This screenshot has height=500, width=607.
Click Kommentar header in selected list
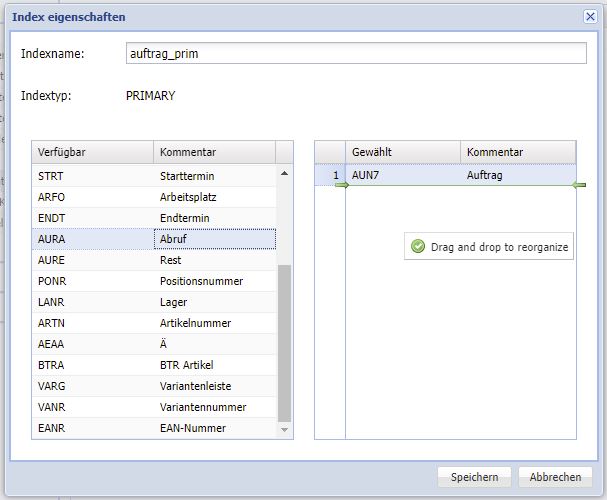(517, 152)
